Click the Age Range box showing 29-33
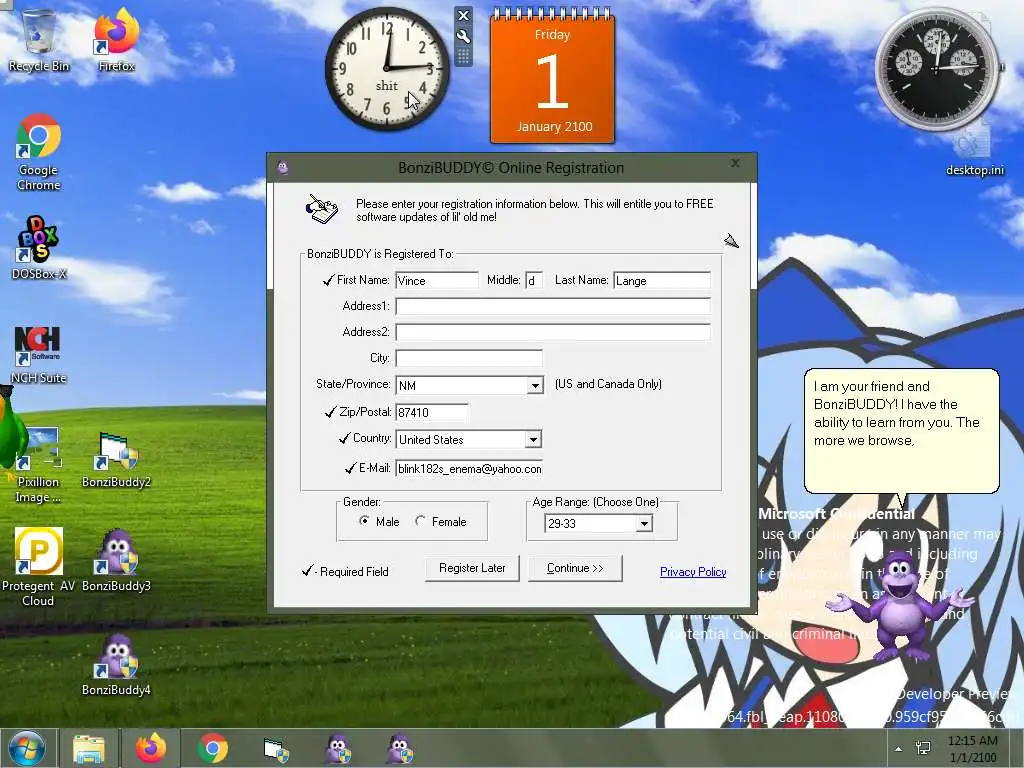Screen dimensions: 1024x768 click(x=590, y=524)
